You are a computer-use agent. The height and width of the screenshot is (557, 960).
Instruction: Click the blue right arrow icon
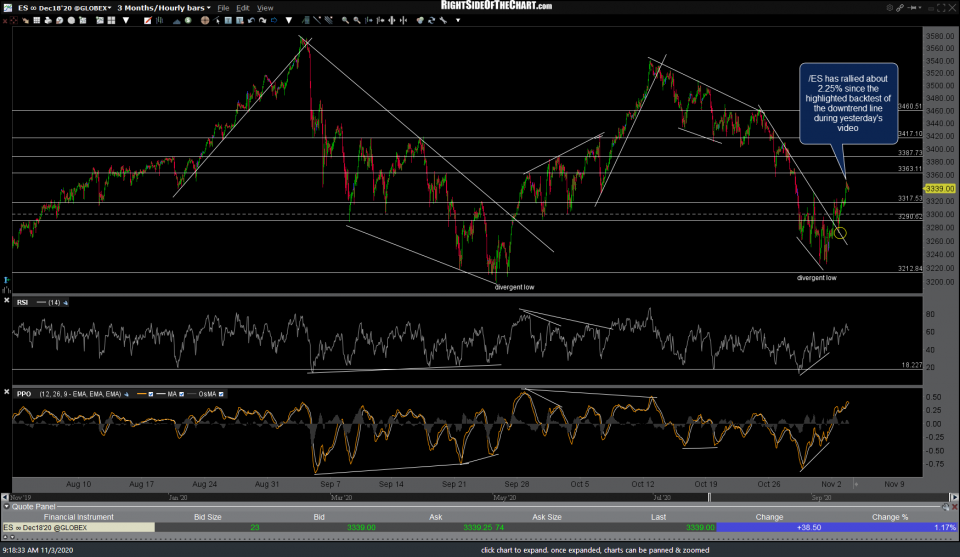274,20
